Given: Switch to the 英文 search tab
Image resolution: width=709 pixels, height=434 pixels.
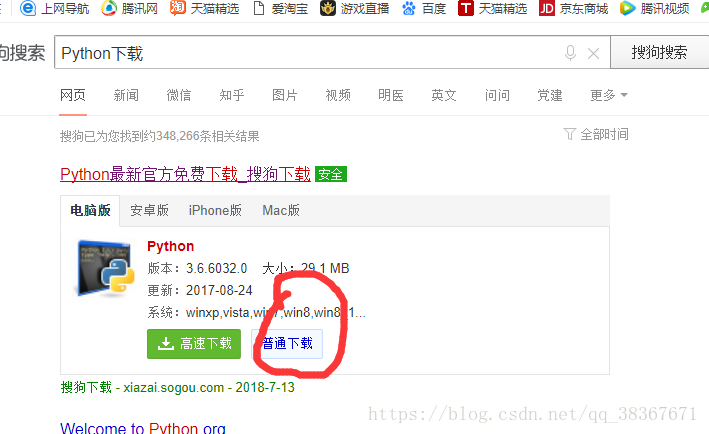Looking at the screenshot, I should coord(444,95).
